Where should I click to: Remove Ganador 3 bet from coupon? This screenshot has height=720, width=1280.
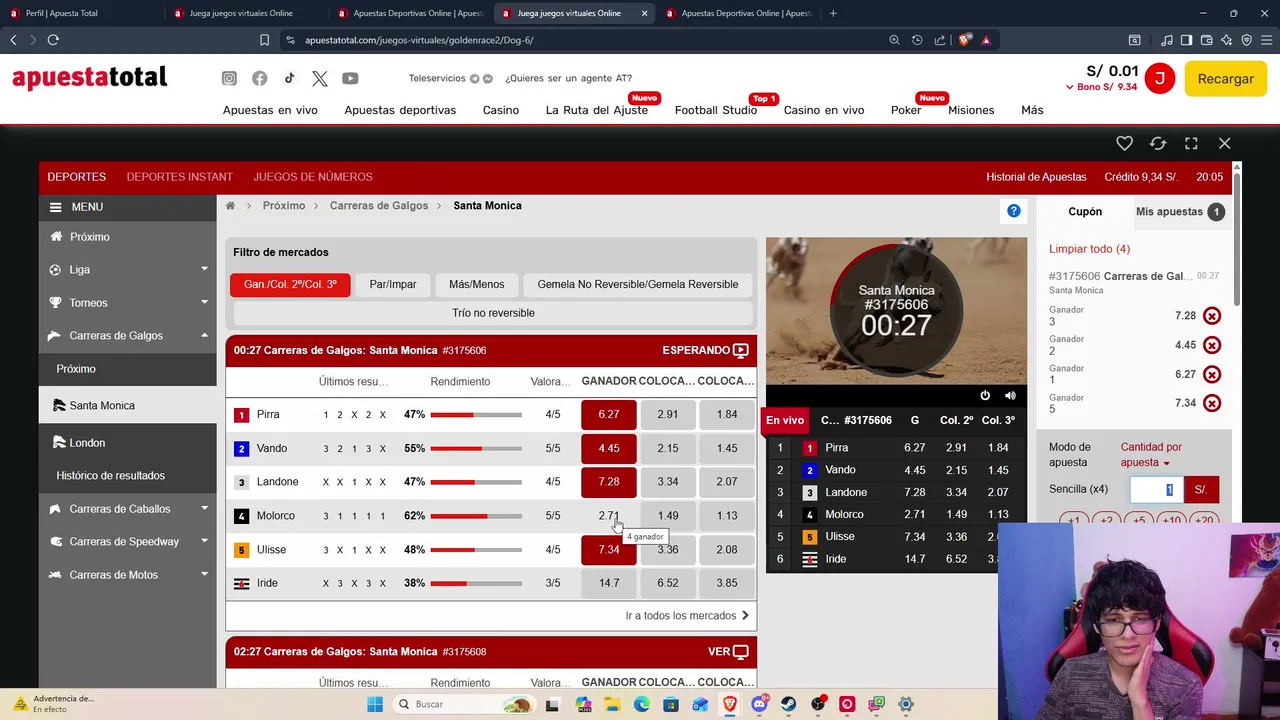pos(1212,316)
